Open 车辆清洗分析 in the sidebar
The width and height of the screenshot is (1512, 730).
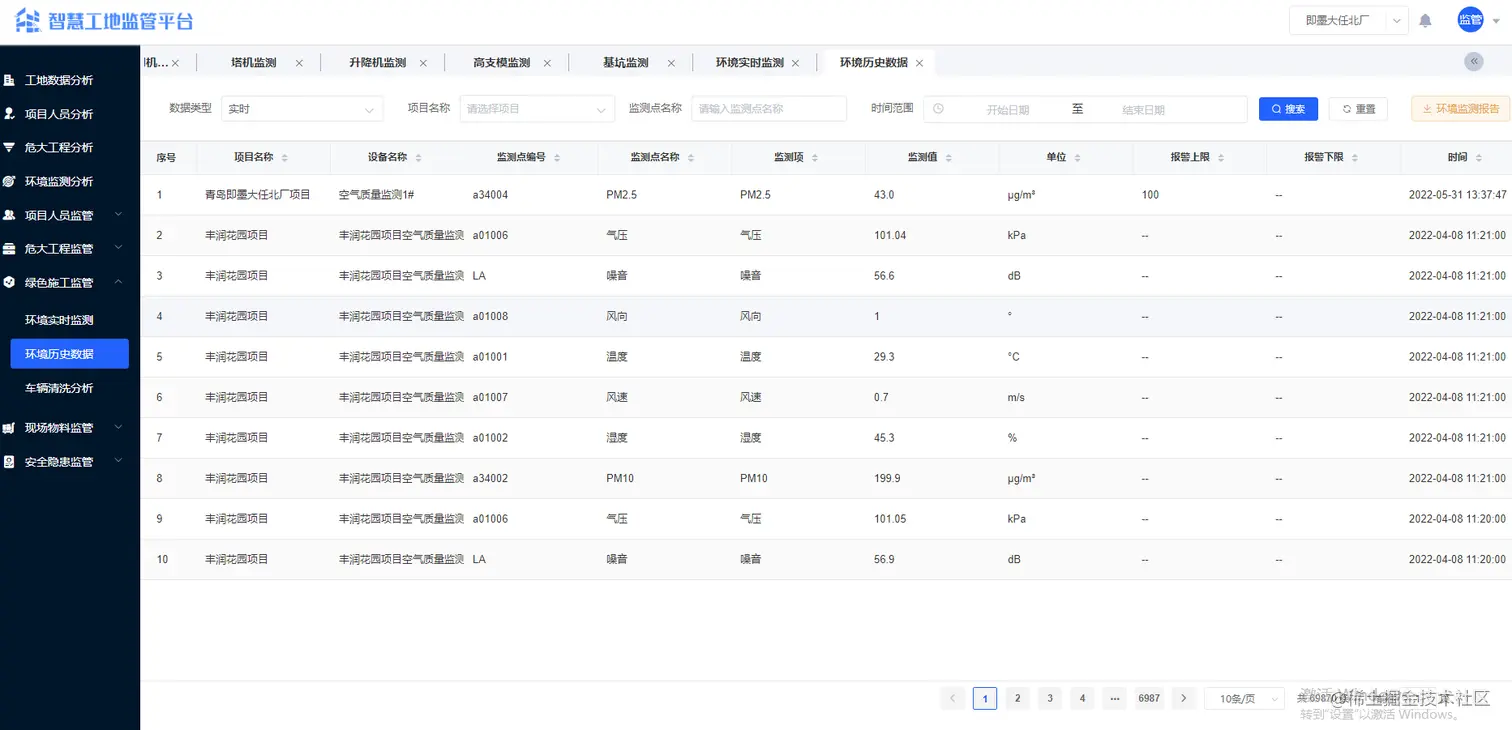coord(59,388)
